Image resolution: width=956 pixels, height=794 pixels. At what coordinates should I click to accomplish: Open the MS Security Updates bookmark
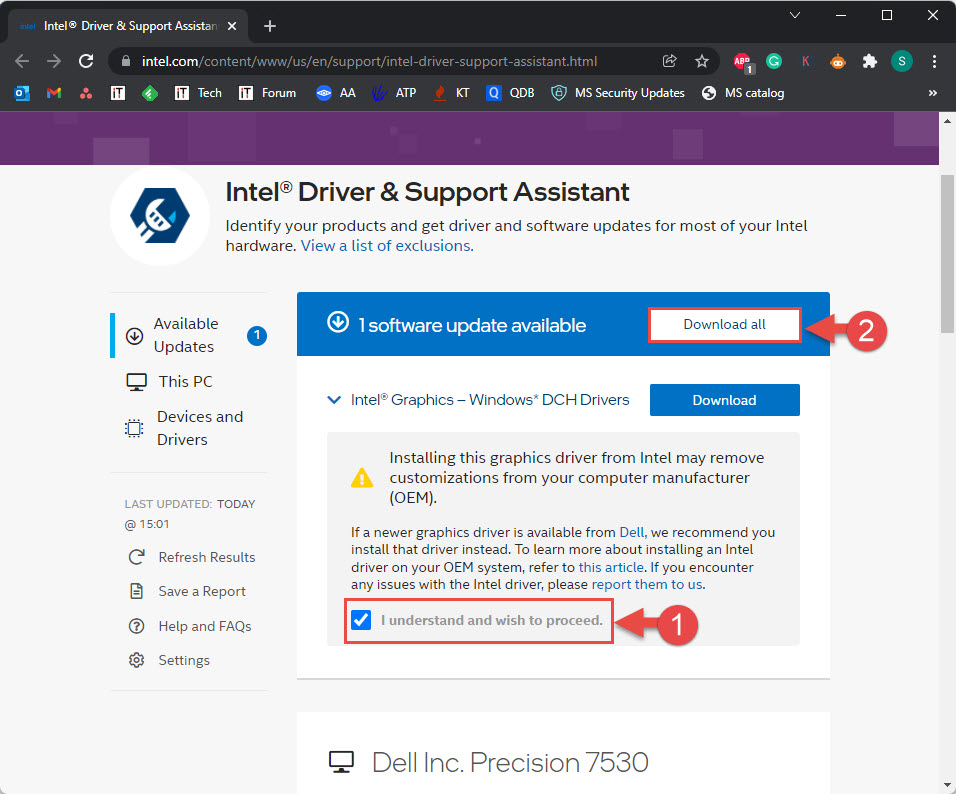(618, 93)
